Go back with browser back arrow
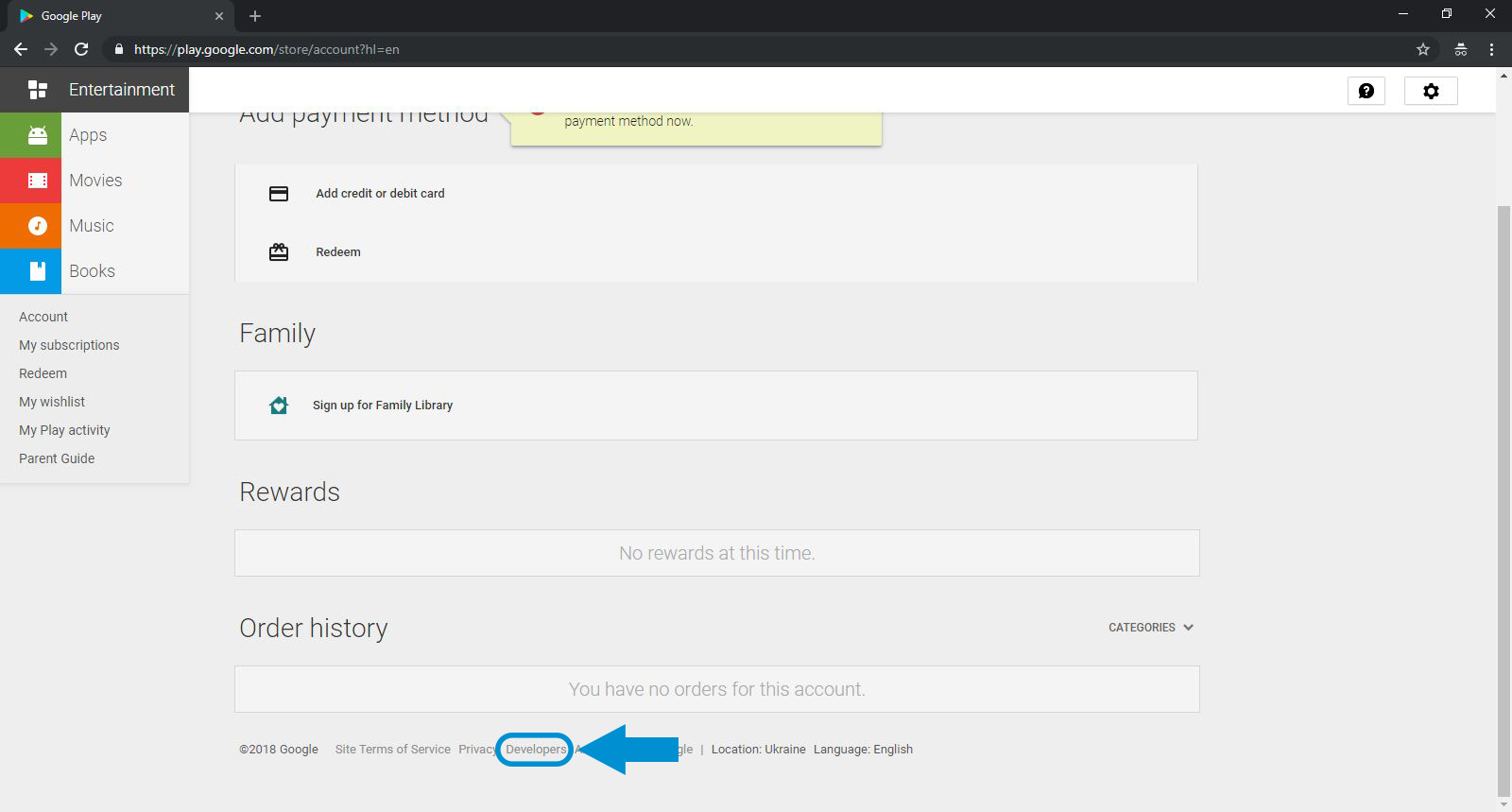1512x812 pixels. 21,49
